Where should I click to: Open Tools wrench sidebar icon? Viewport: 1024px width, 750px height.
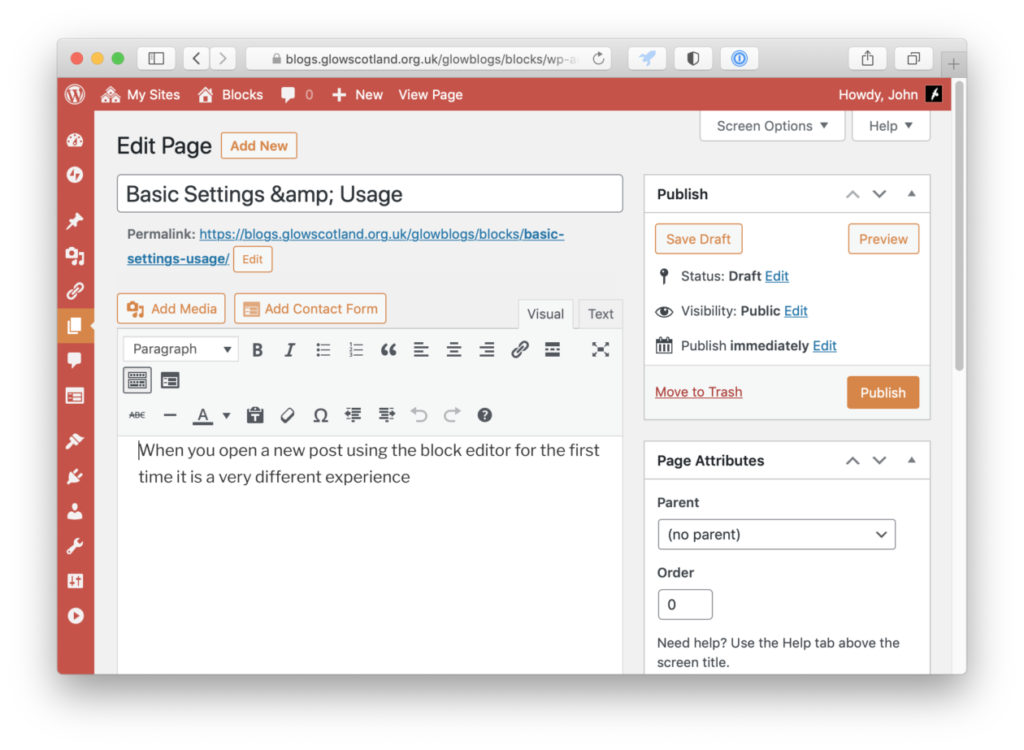point(75,546)
